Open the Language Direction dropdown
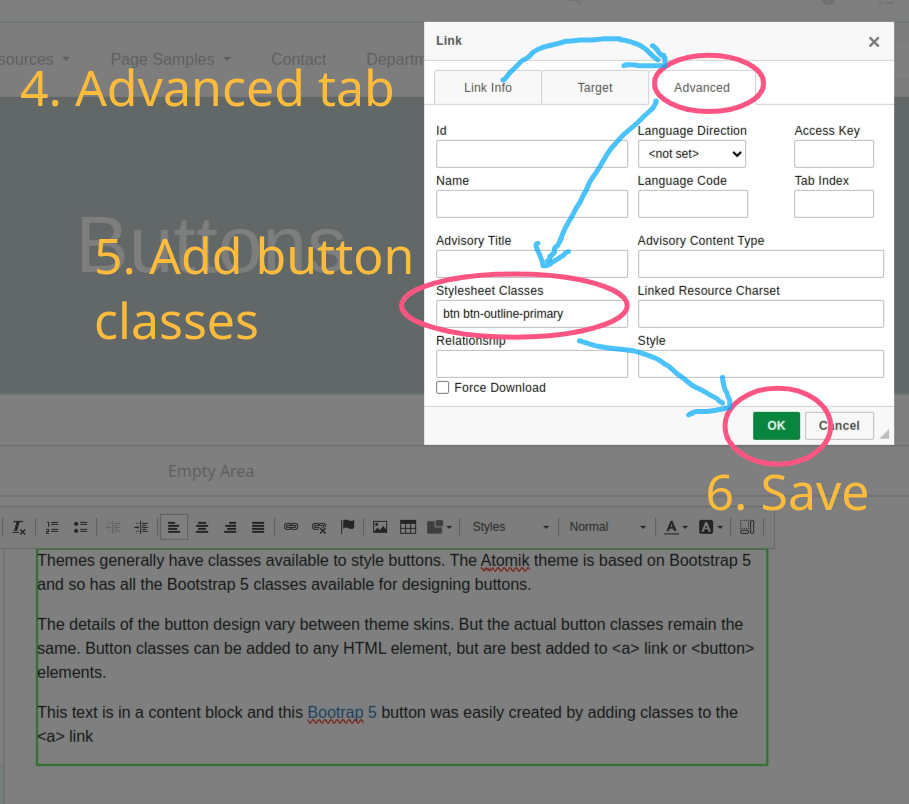The image size is (909, 804). (x=692, y=154)
